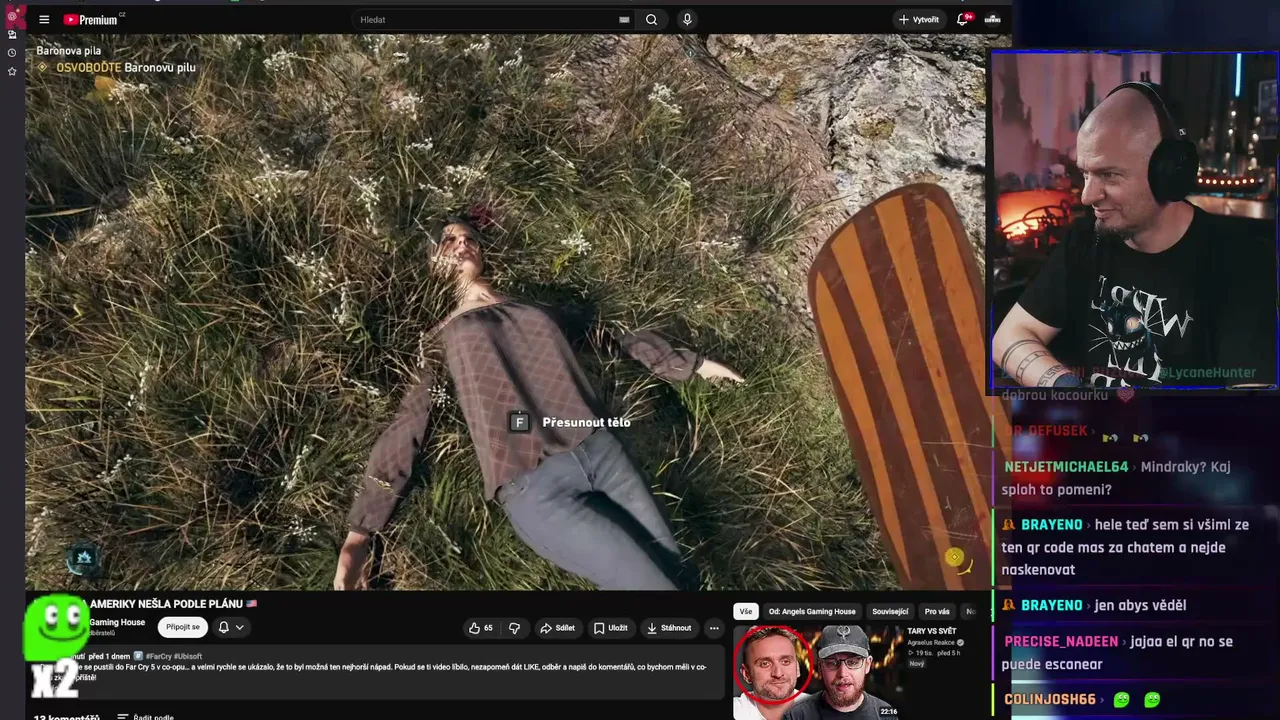This screenshot has width=1280, height=720.
Task: Expand the notification options chevron
Action: click(239, 627)
